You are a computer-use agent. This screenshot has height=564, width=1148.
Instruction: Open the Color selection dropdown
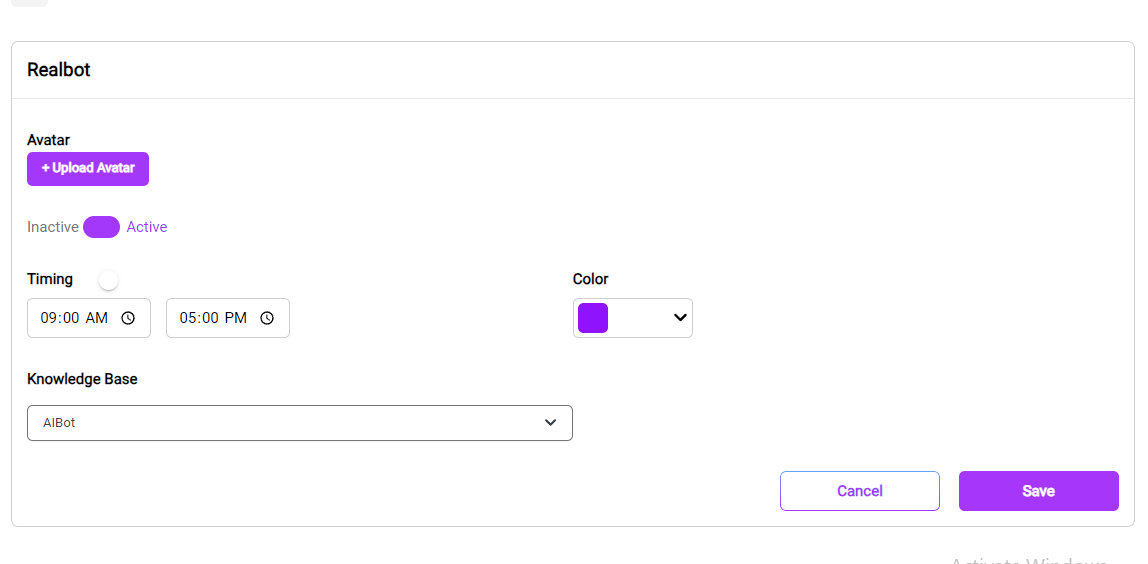tap(633, 318)
